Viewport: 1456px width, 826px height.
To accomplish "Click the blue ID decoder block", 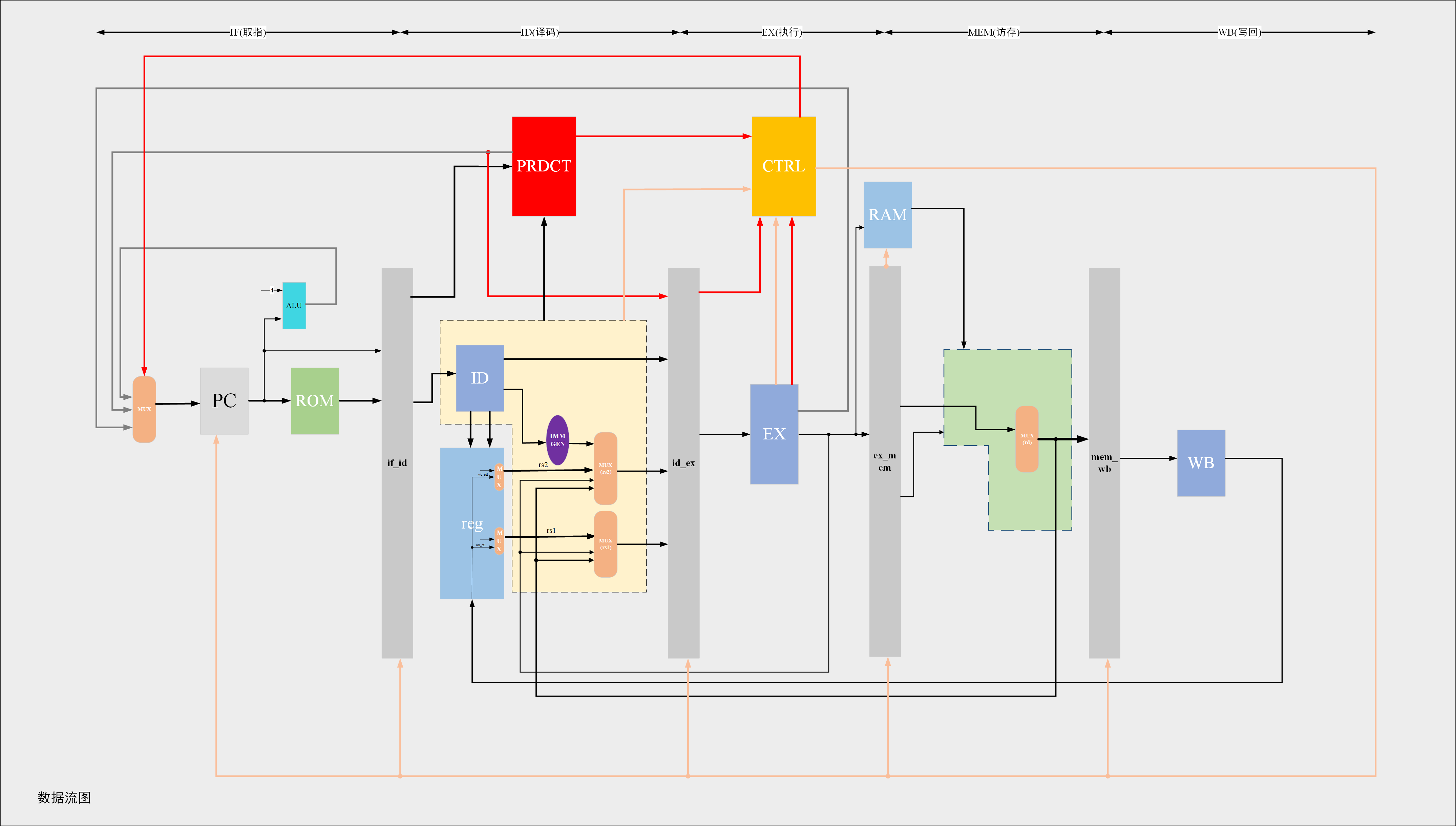I will coord(480,378).
